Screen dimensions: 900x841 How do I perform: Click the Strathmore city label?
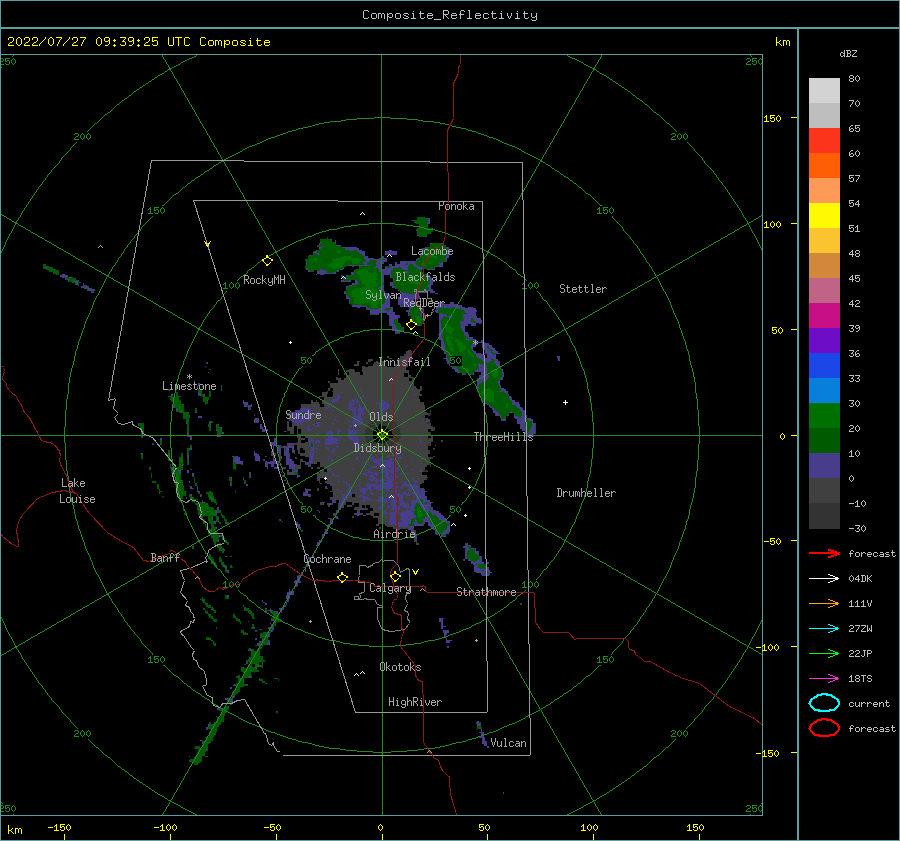tap(486, 592)
